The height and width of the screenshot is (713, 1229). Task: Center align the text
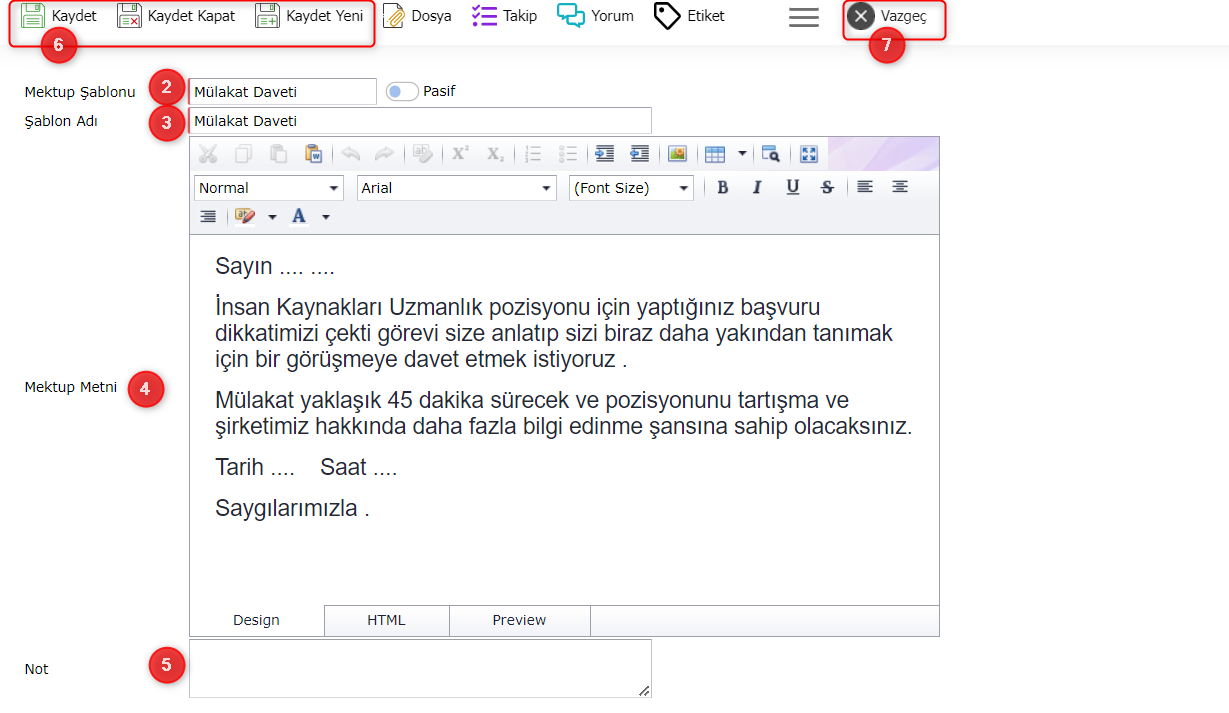click(x=900, y=187)
